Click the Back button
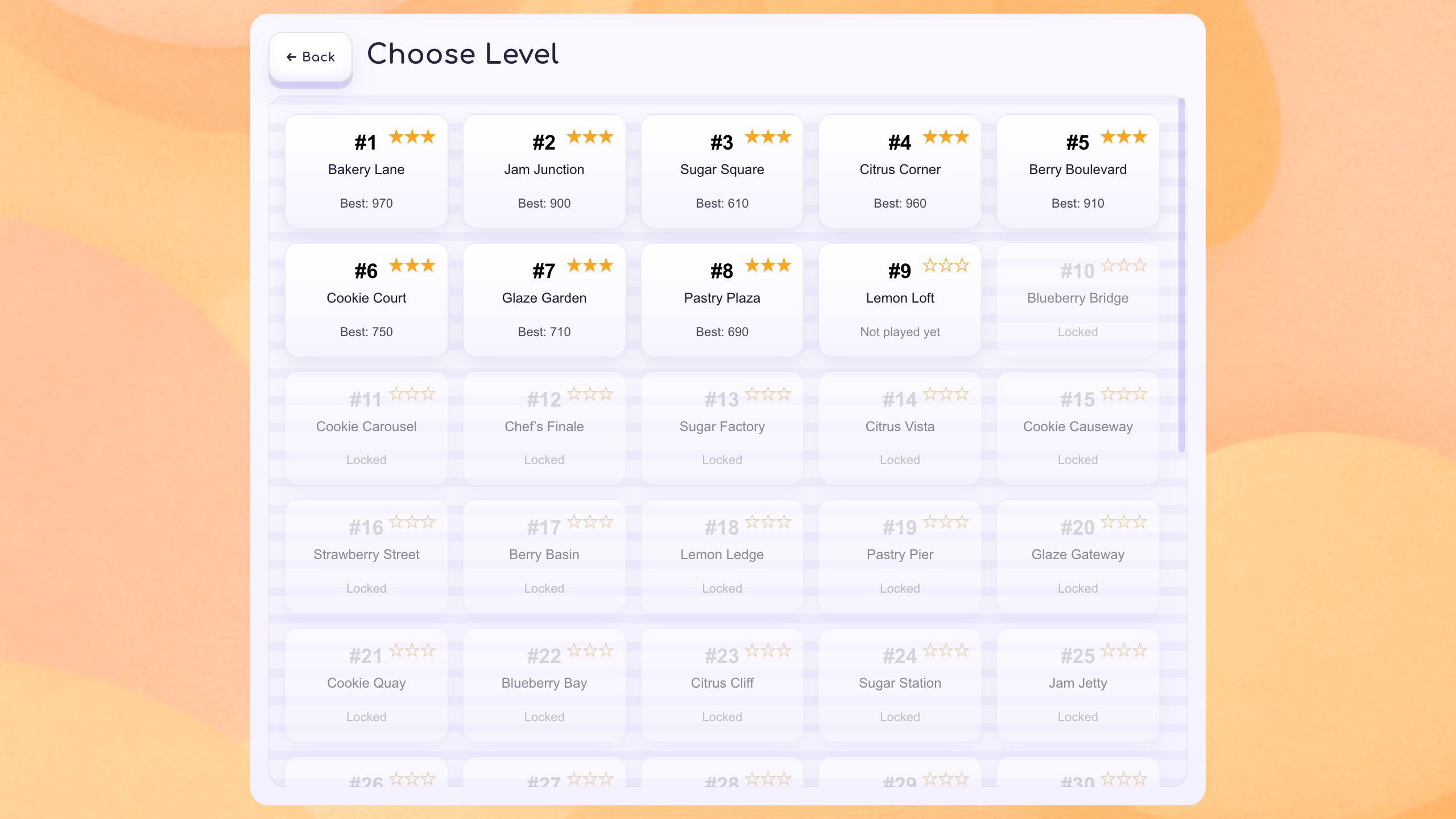Image resolution: width=1456 pixels, height=819 pixels. [x=310, y=56]
